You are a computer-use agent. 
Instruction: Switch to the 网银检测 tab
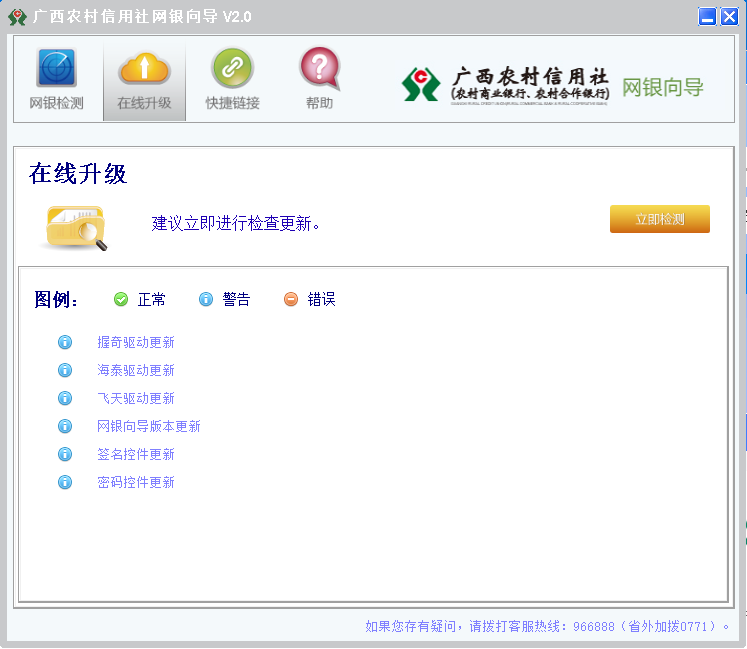pos(56,80)
